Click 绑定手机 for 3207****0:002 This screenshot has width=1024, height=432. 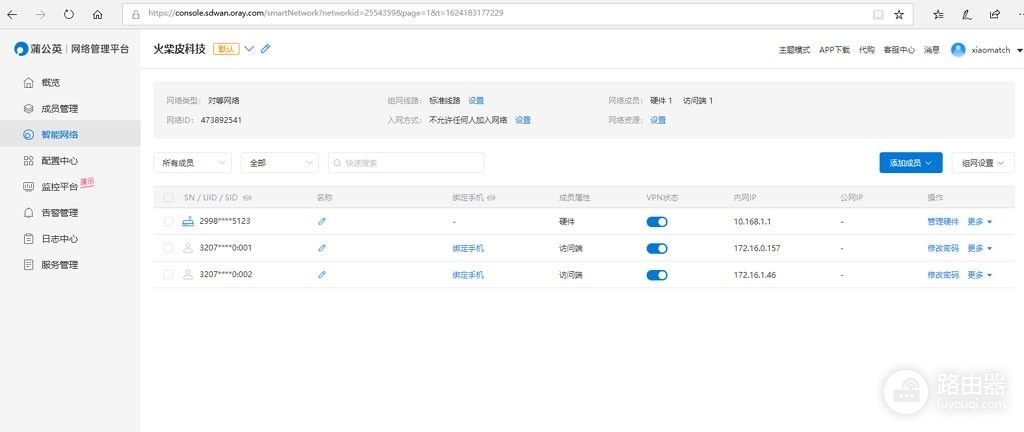[468, 275]
